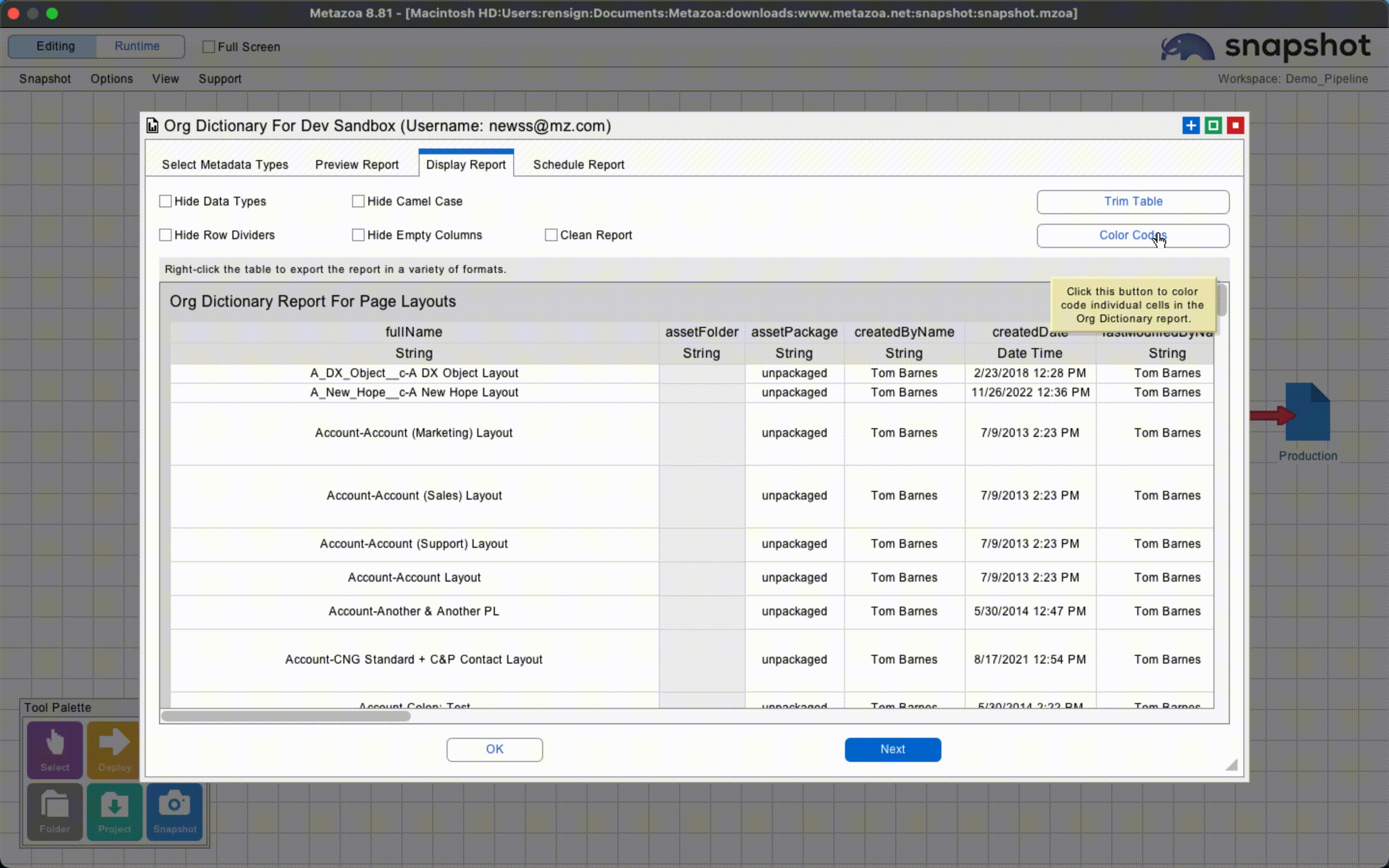Open the Snapshot menu
The width and height of the screenshot is (1389, 868).
click(x=45, y=79)
